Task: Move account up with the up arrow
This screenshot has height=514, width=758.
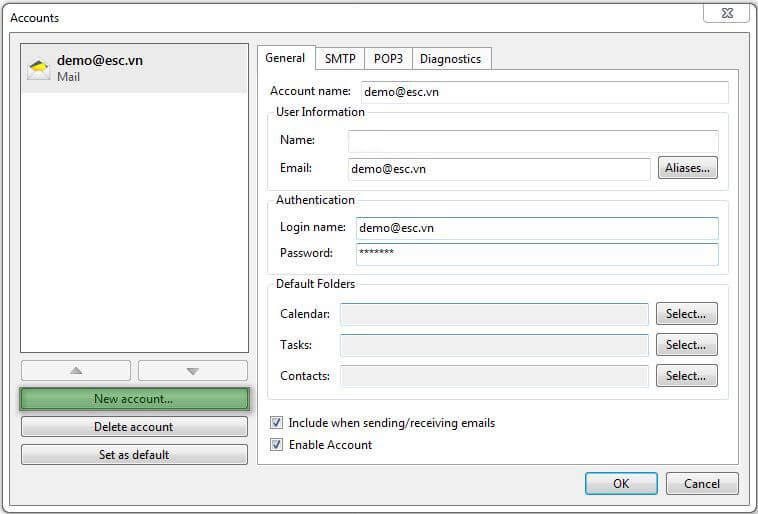Action: tap(76, 371)
